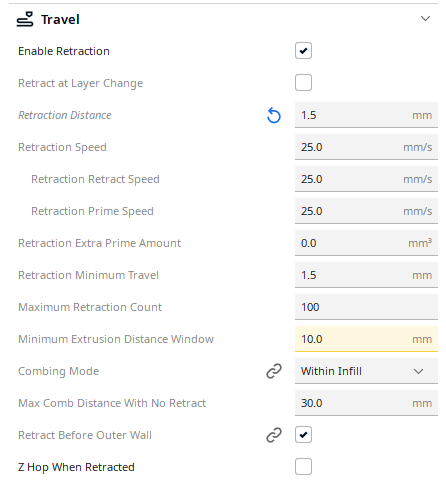This screenshot has width=446, height=480.
Task: Click the Retraction Speed label
Action: pos(62,147)
